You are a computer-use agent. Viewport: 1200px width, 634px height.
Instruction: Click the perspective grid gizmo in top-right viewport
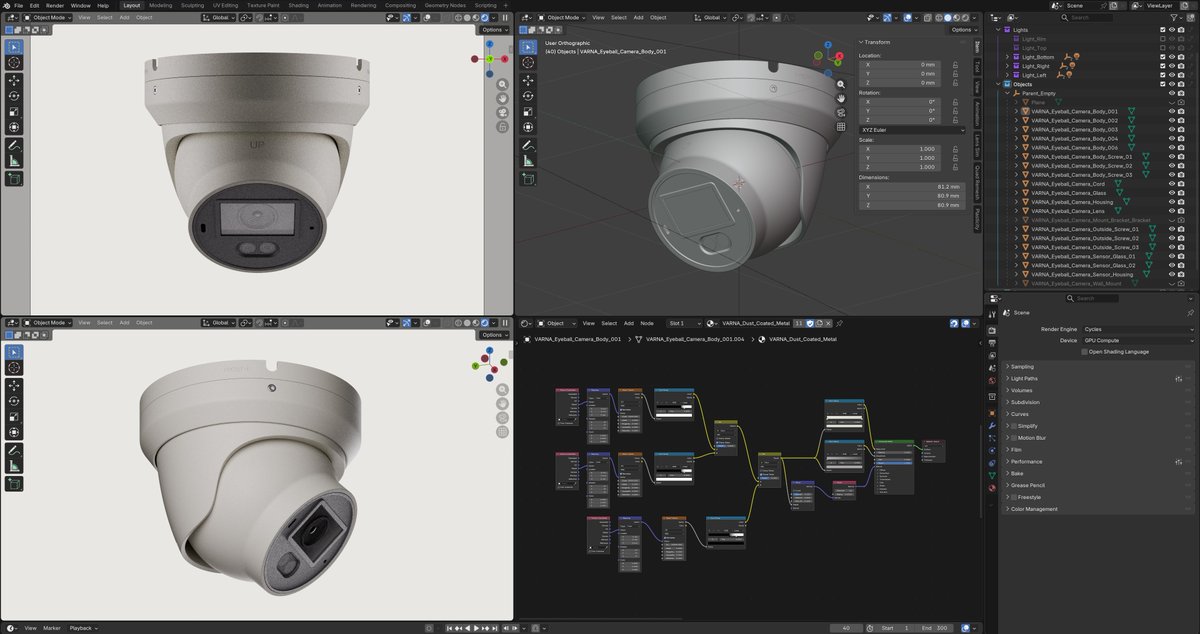coord(841,127)
